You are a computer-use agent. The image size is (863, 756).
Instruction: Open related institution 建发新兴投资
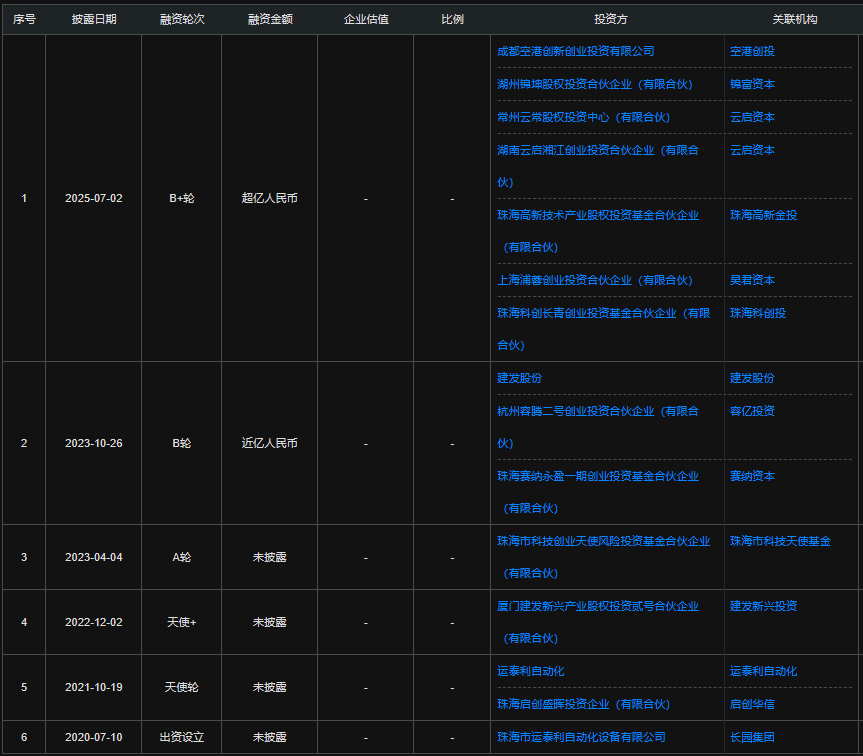tap(763, 606)
